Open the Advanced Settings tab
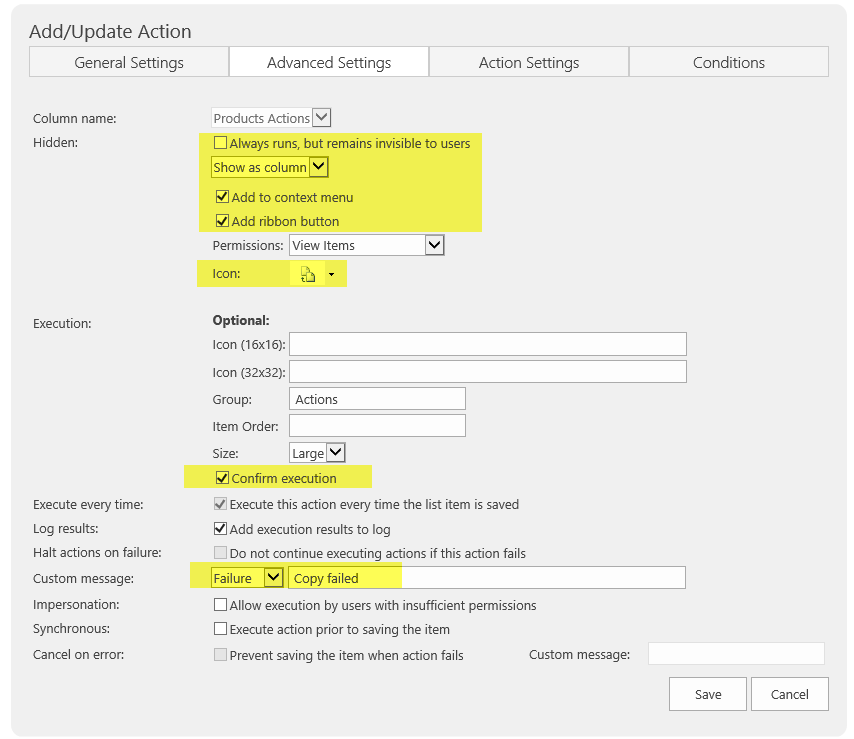854x739 pixels. (329, 62)
